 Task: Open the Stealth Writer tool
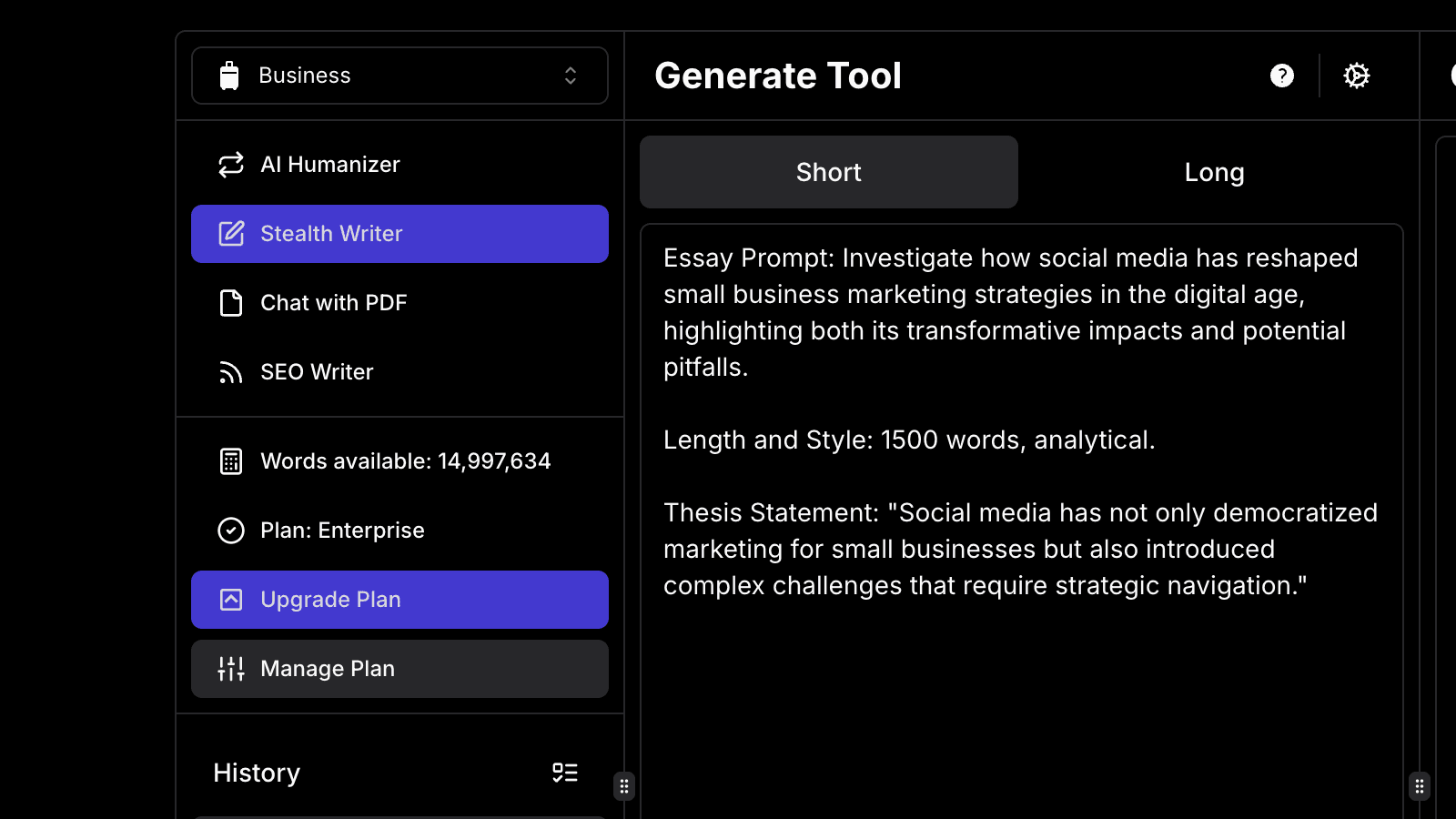[331, 233]
